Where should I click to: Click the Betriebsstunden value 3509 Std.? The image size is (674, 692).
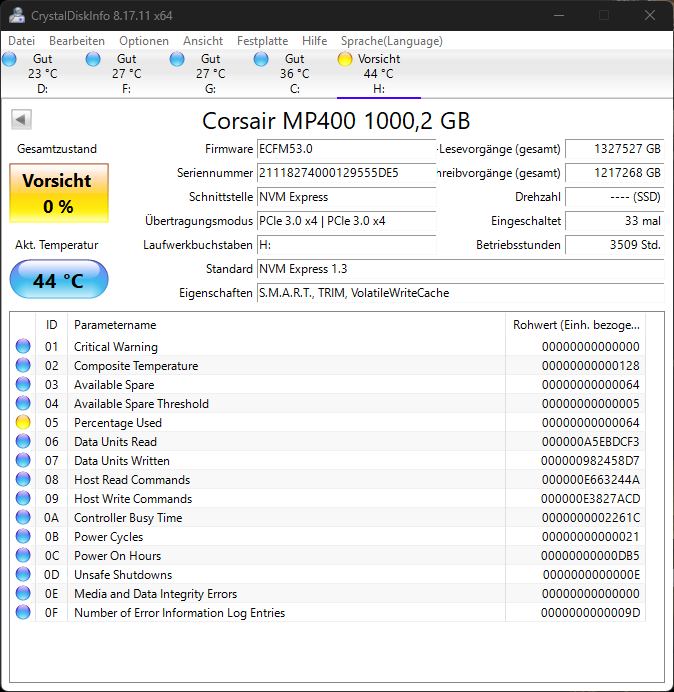point(614,245)
